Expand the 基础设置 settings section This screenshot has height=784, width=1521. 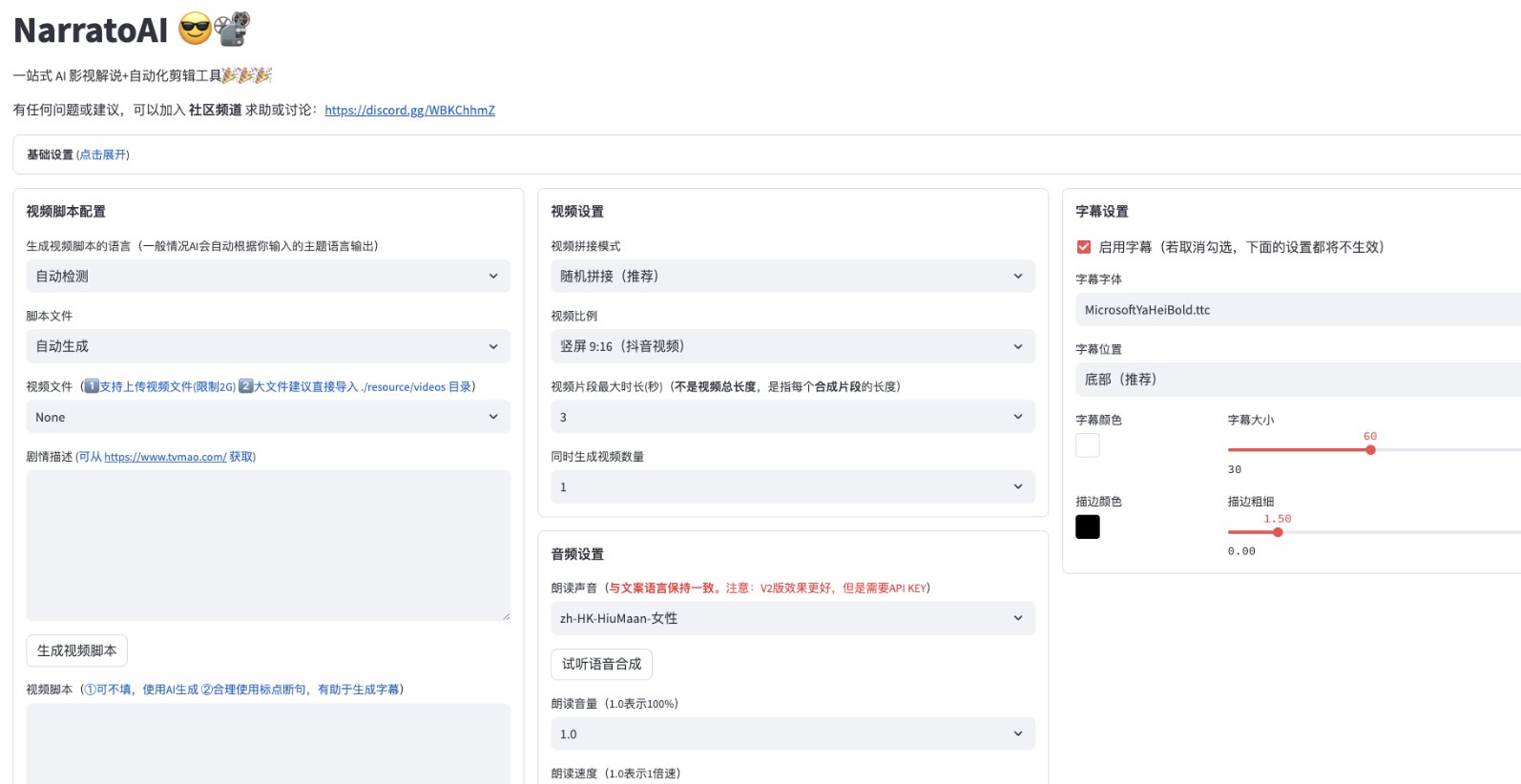point(767,155)
